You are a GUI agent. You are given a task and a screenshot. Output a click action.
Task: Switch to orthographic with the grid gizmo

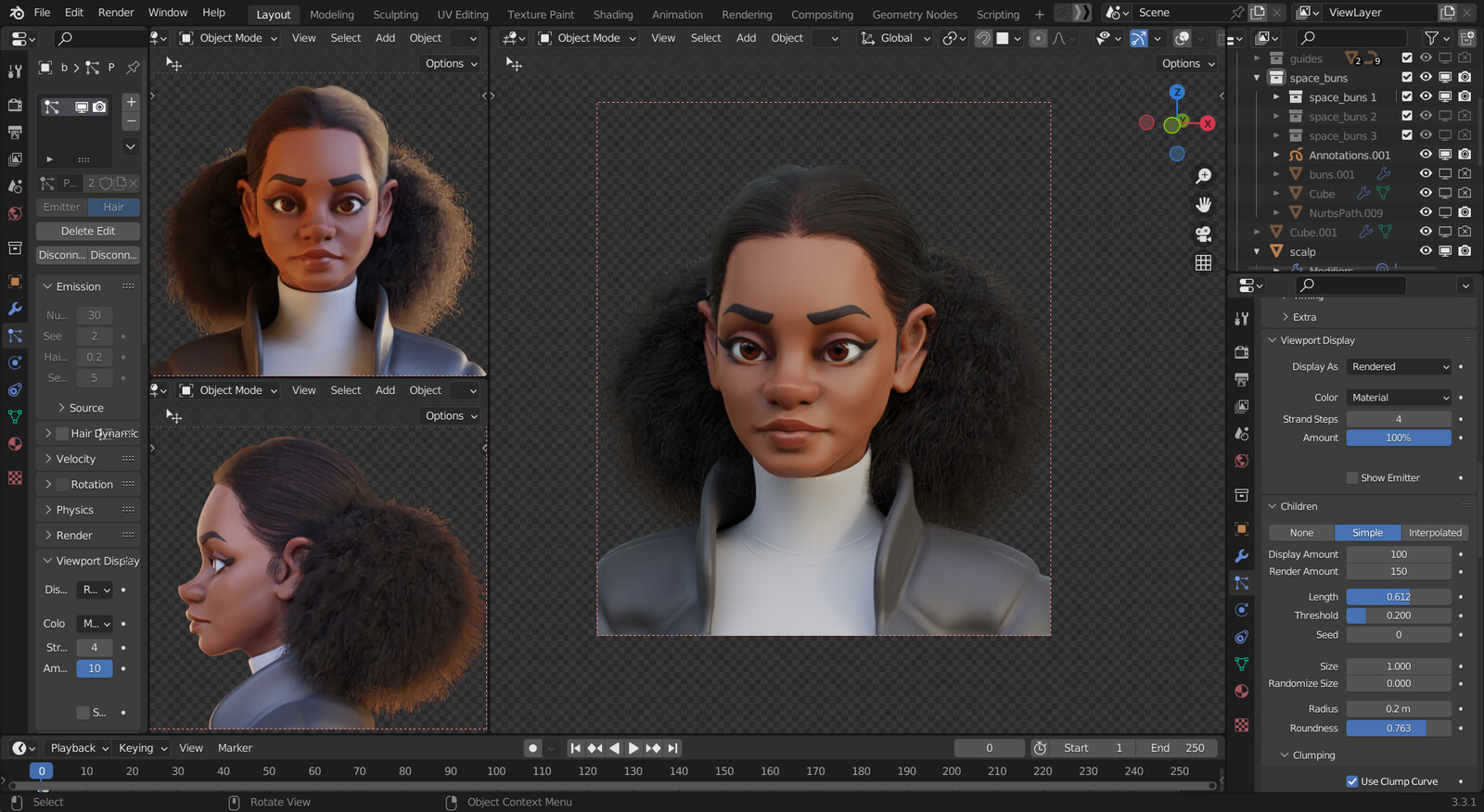(x=1204, y=263)
